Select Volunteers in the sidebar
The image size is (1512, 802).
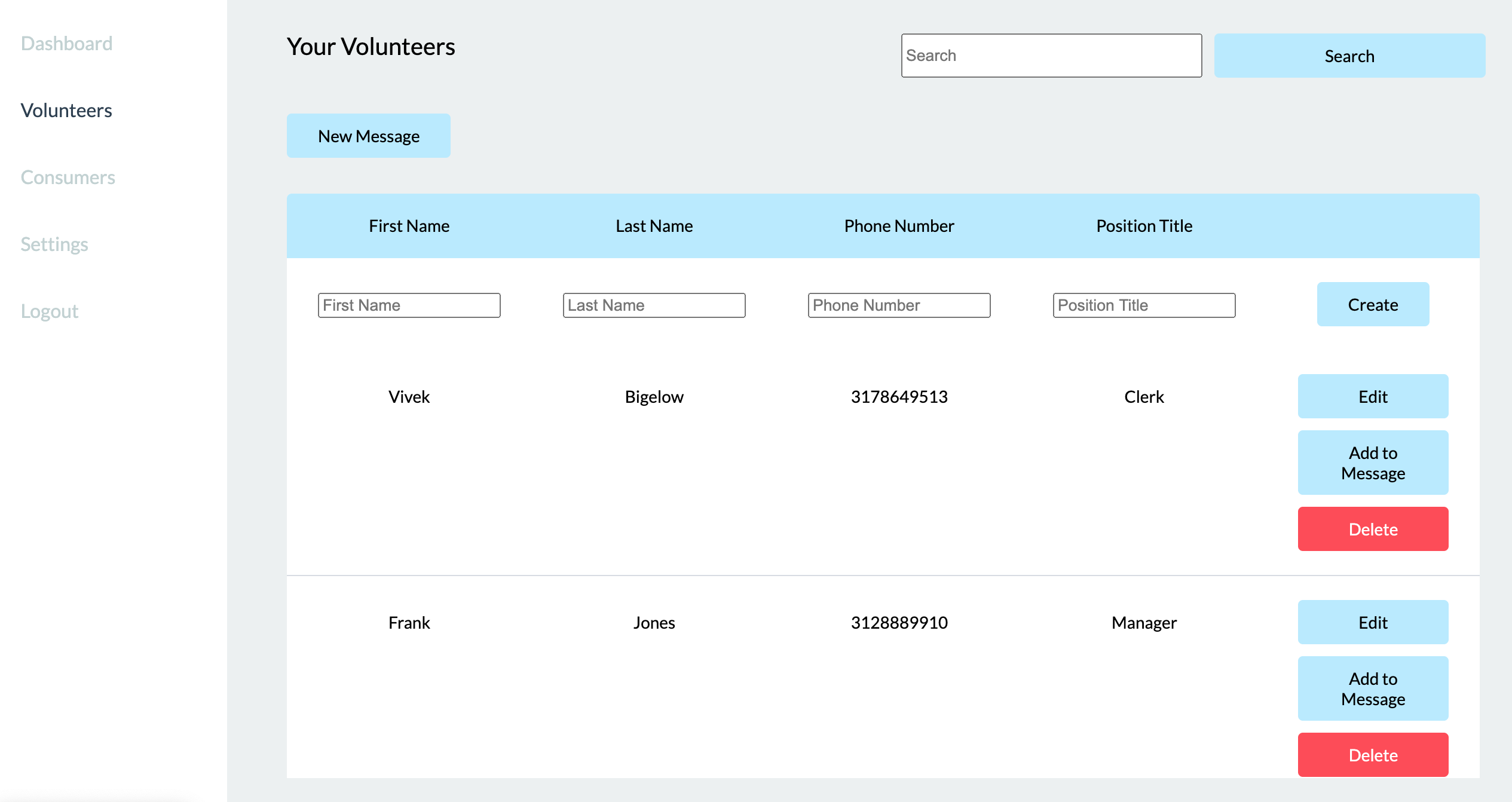66,111
